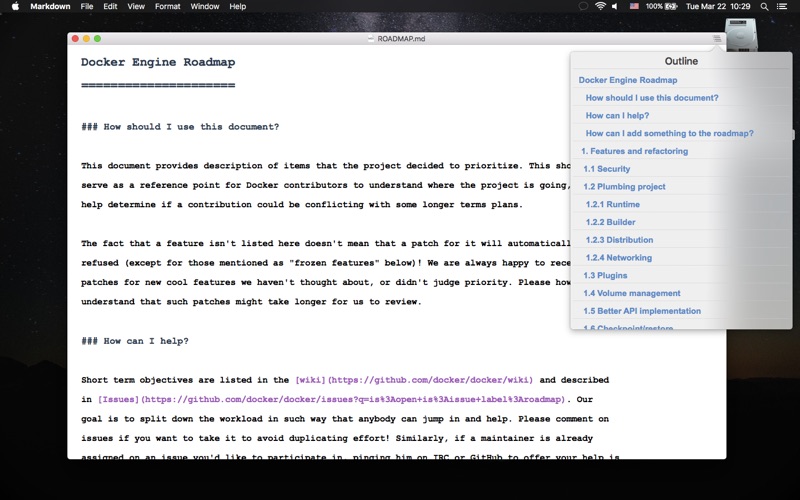
Task: Select '1.2 Plumbing project' outline entry
Action: click(x=624, y=187)
